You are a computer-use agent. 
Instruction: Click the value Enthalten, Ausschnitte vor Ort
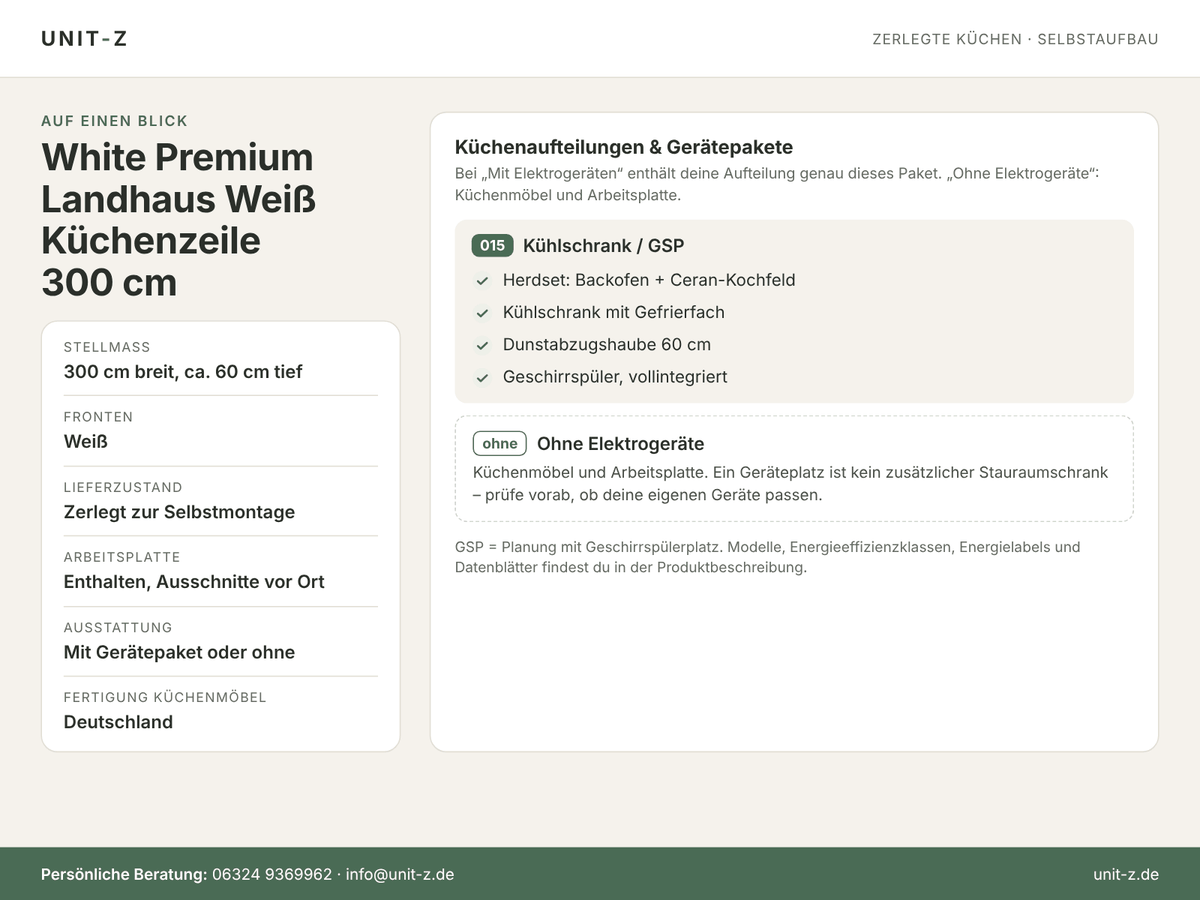pyautogui.click(x=194, y=582)
